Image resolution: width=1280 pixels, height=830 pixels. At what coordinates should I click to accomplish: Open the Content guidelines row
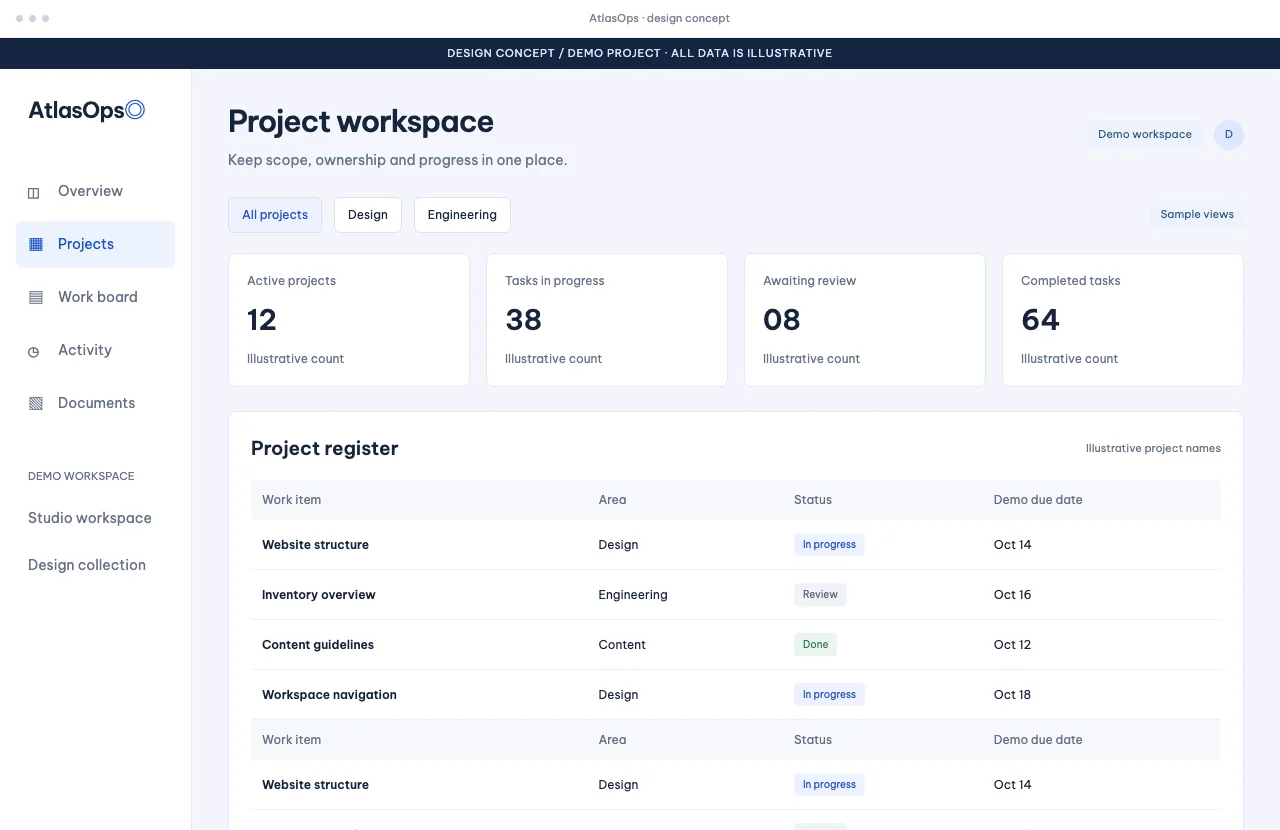pos(736,645)
